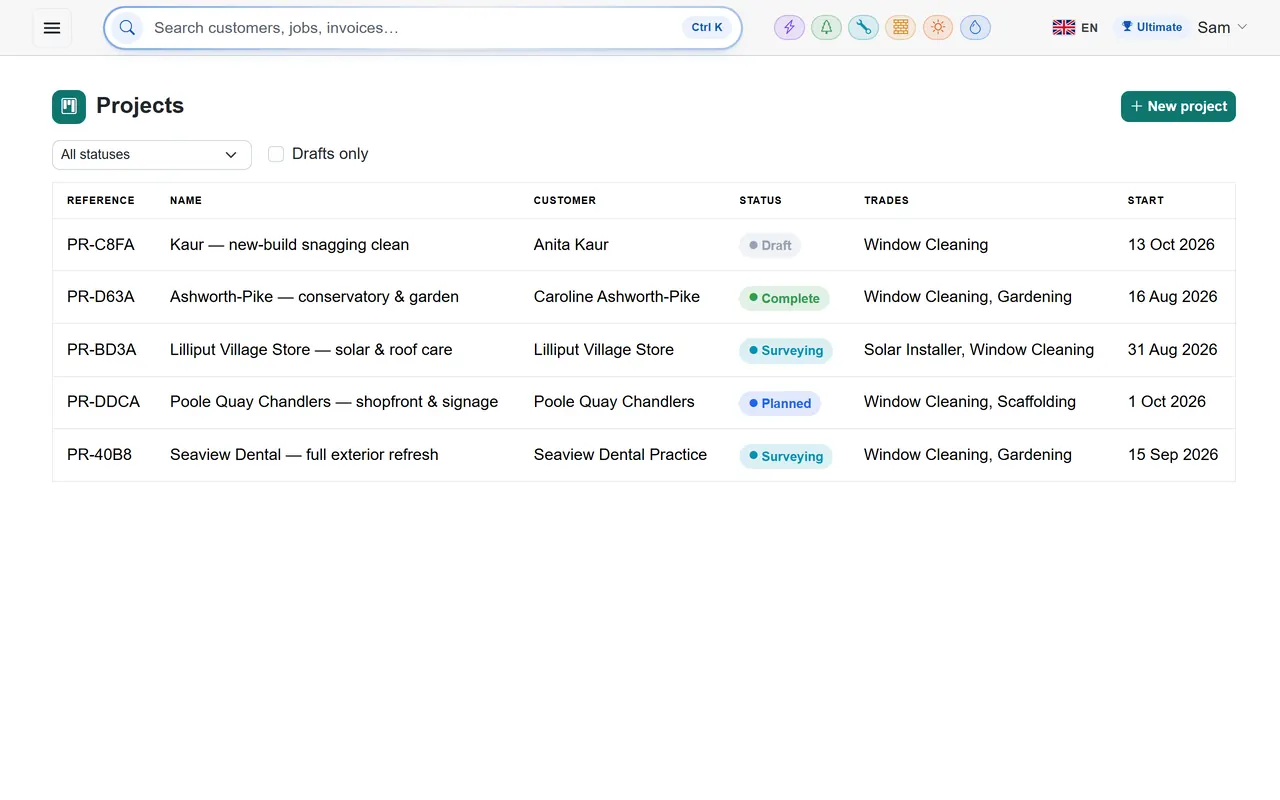Click the 16 Aug 2026 start date
The height and width of the screenshot is (800, 1280).
click(1173, 297)
